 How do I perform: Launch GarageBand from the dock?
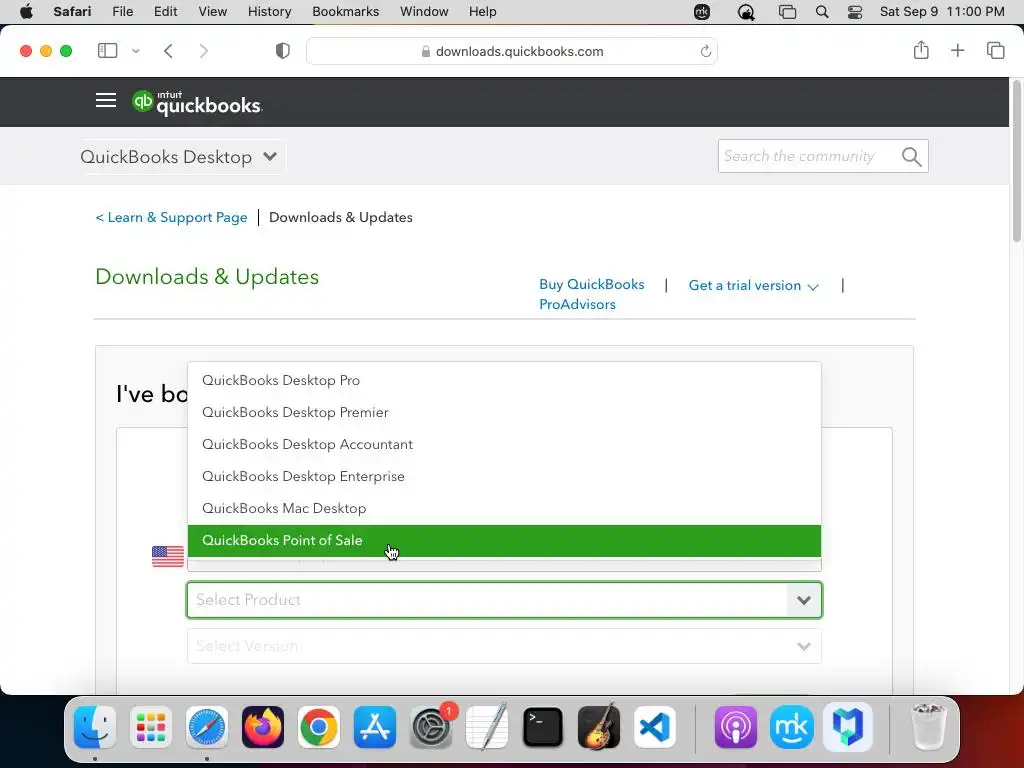599,727
